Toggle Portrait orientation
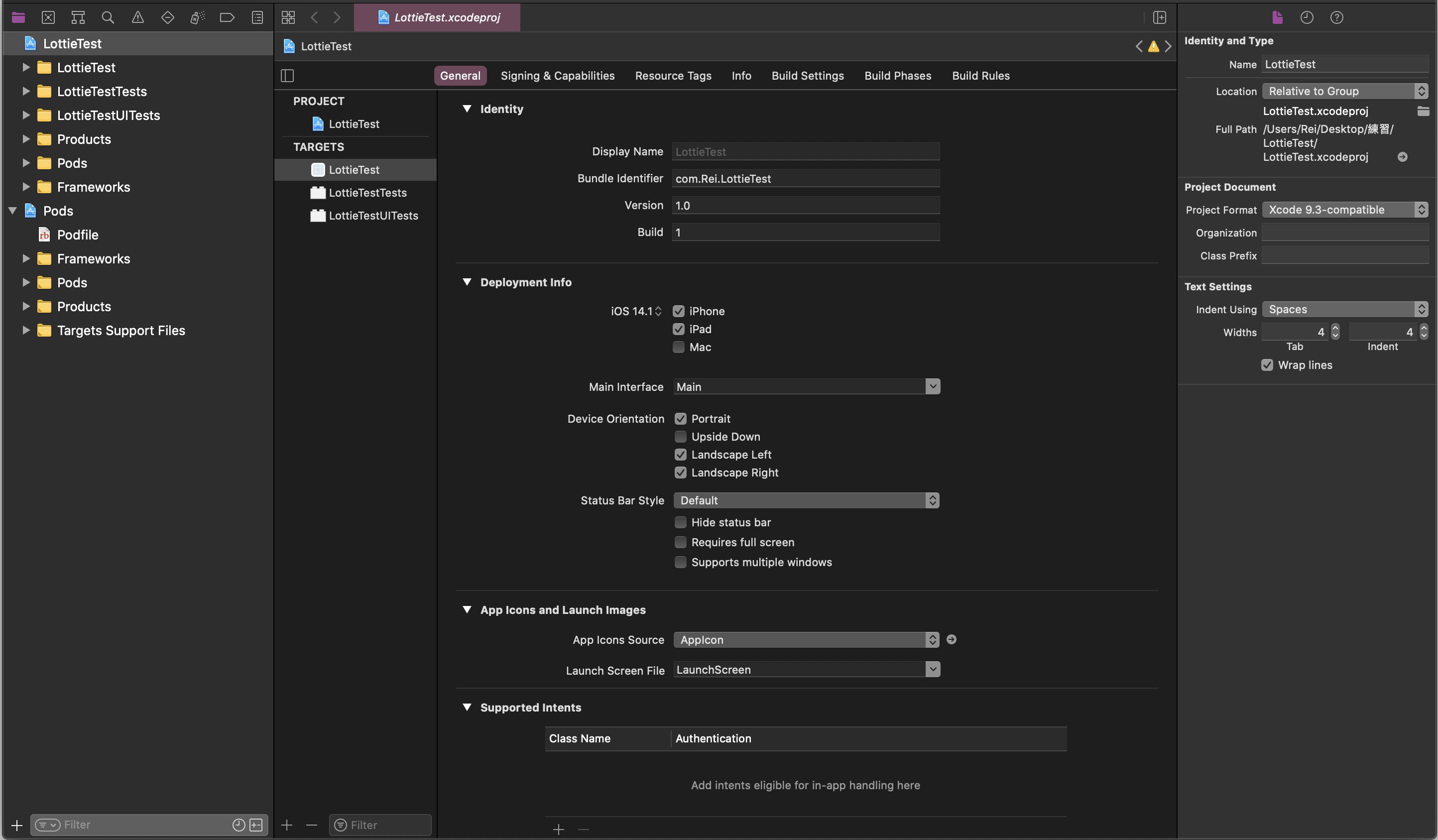Image resolution: width=1438 pixels, height=840 pixels. pyautogui.click(x=680, y=419)
